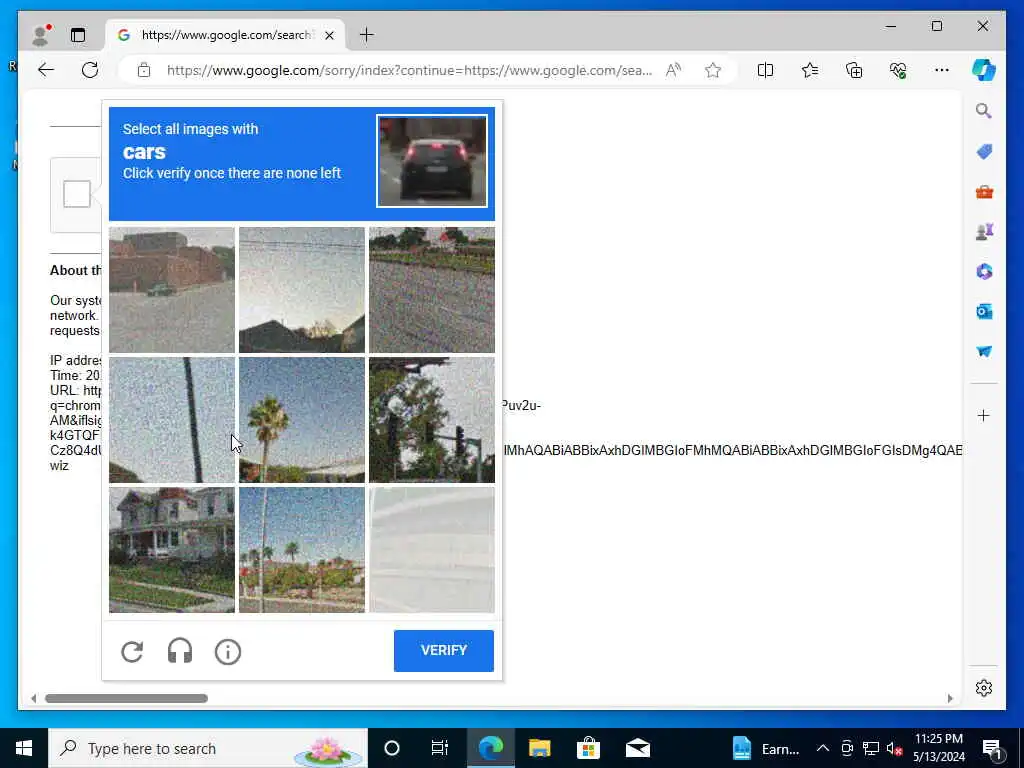Open Microsoft Store from taskbar
This screenshot has width=1024, height=768.
pos(588,748)
